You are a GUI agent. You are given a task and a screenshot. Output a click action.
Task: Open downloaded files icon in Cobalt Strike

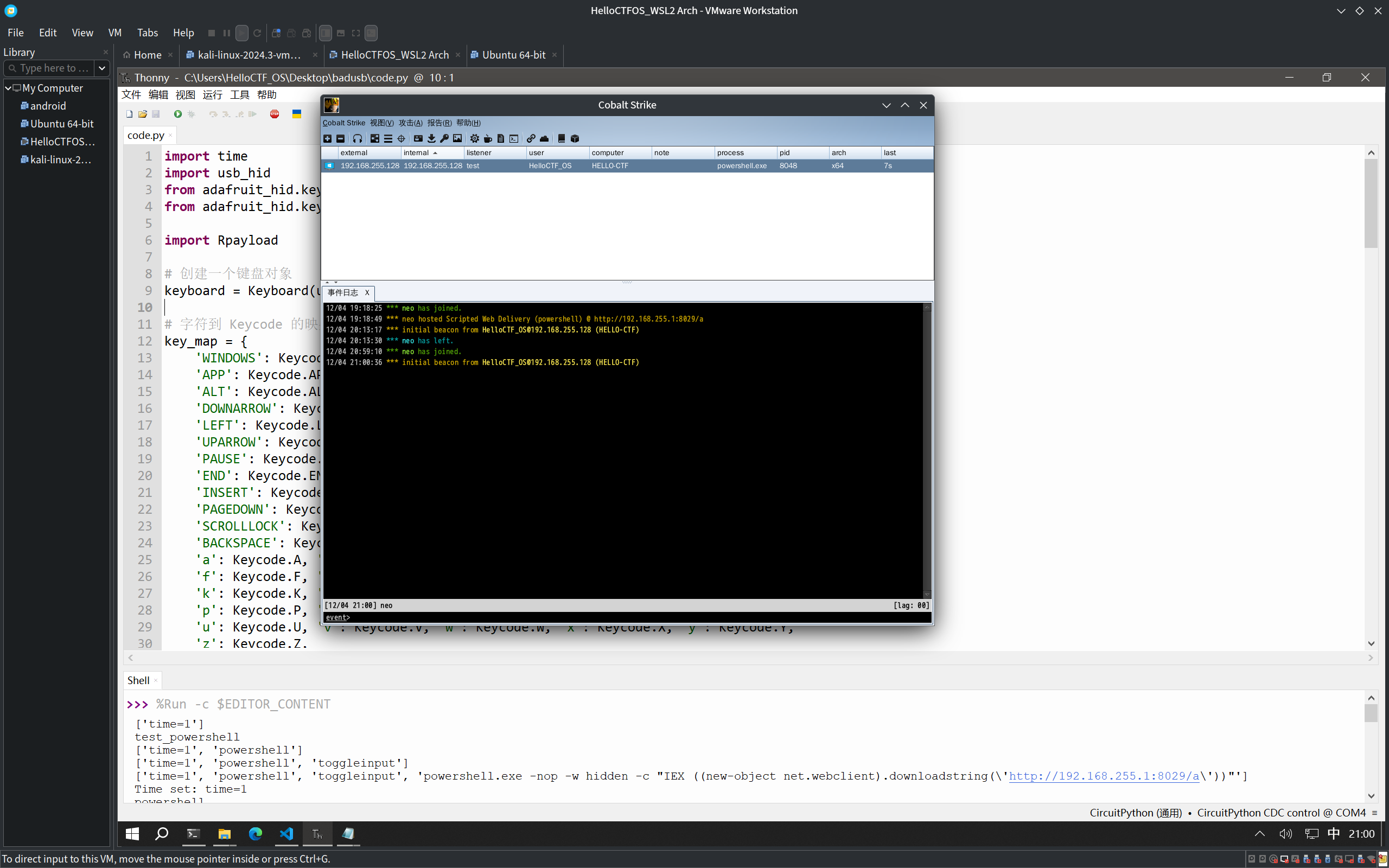[432, 138]
